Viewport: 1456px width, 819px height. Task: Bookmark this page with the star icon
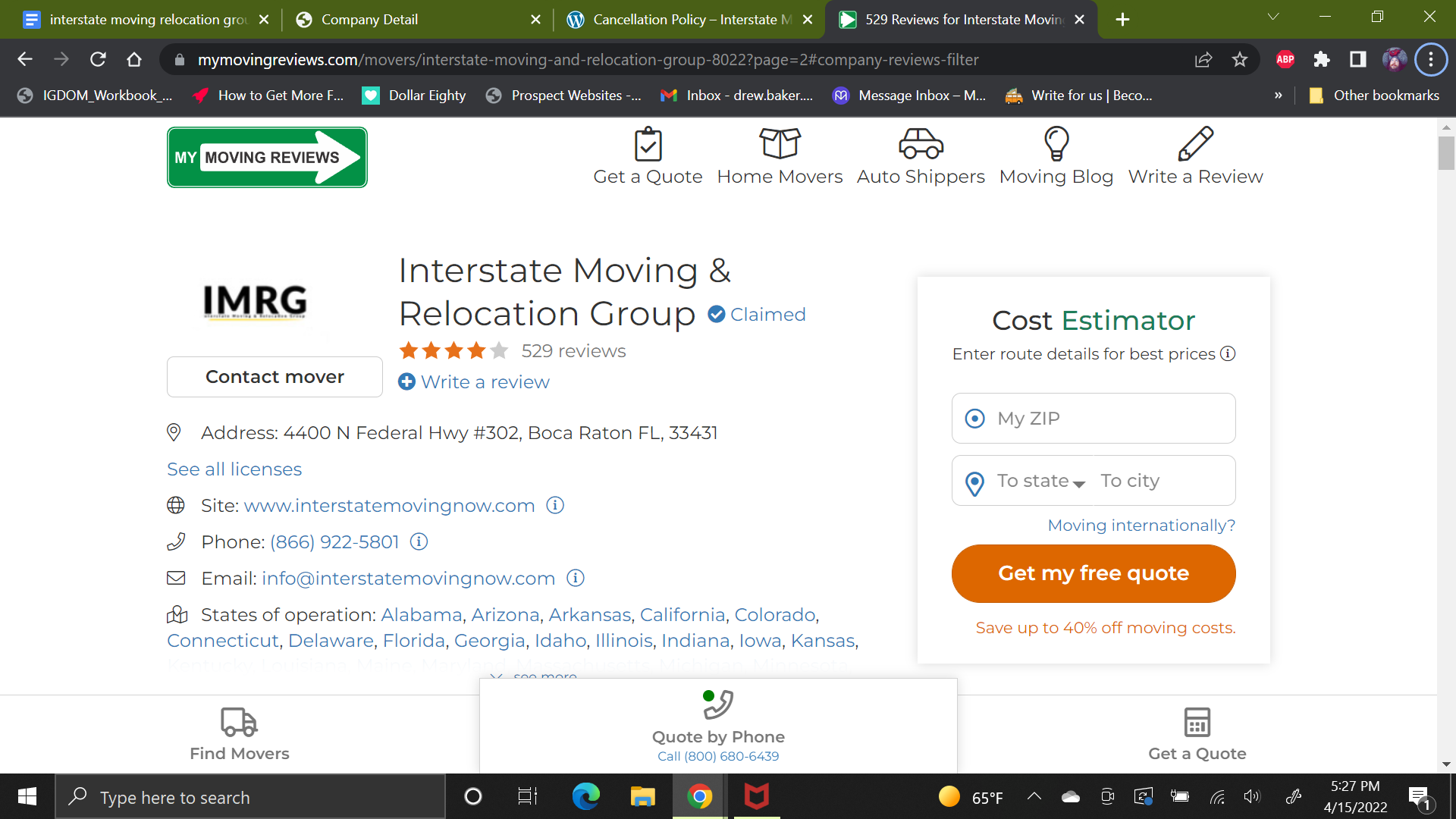point(1240,59)
